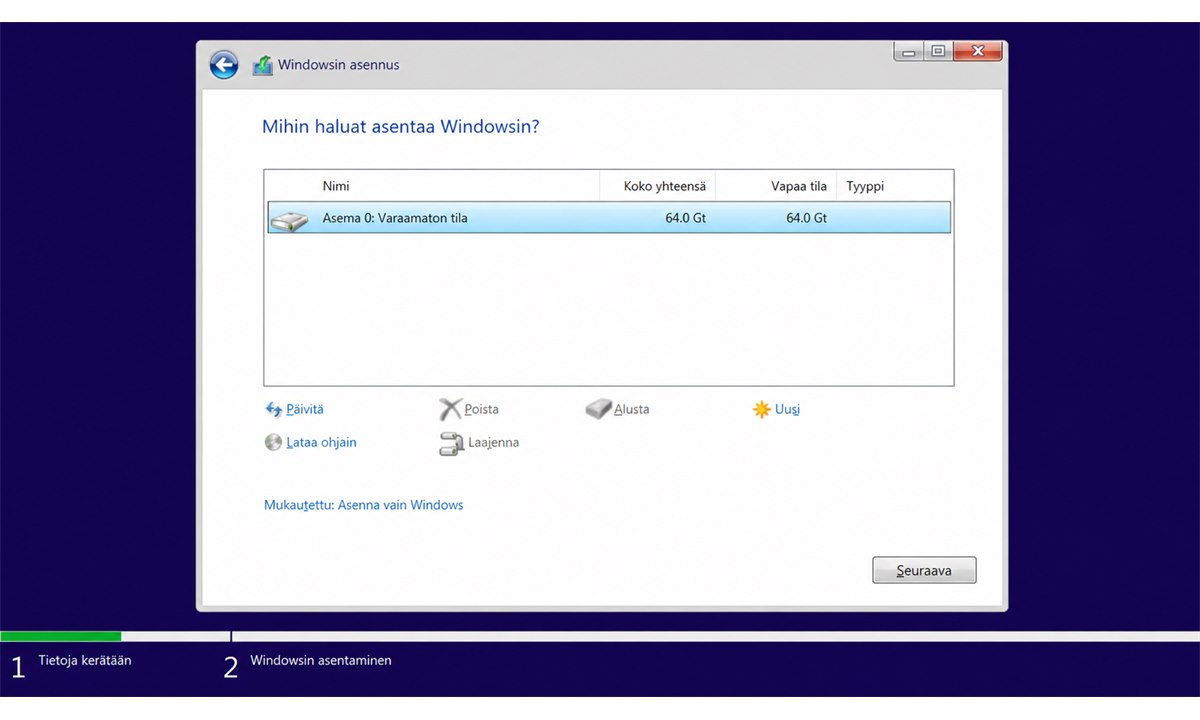The image size is (1200, 720).
Task: Click the Mihin haluat asentaa Windowsin heading
Action: [401, 127]
